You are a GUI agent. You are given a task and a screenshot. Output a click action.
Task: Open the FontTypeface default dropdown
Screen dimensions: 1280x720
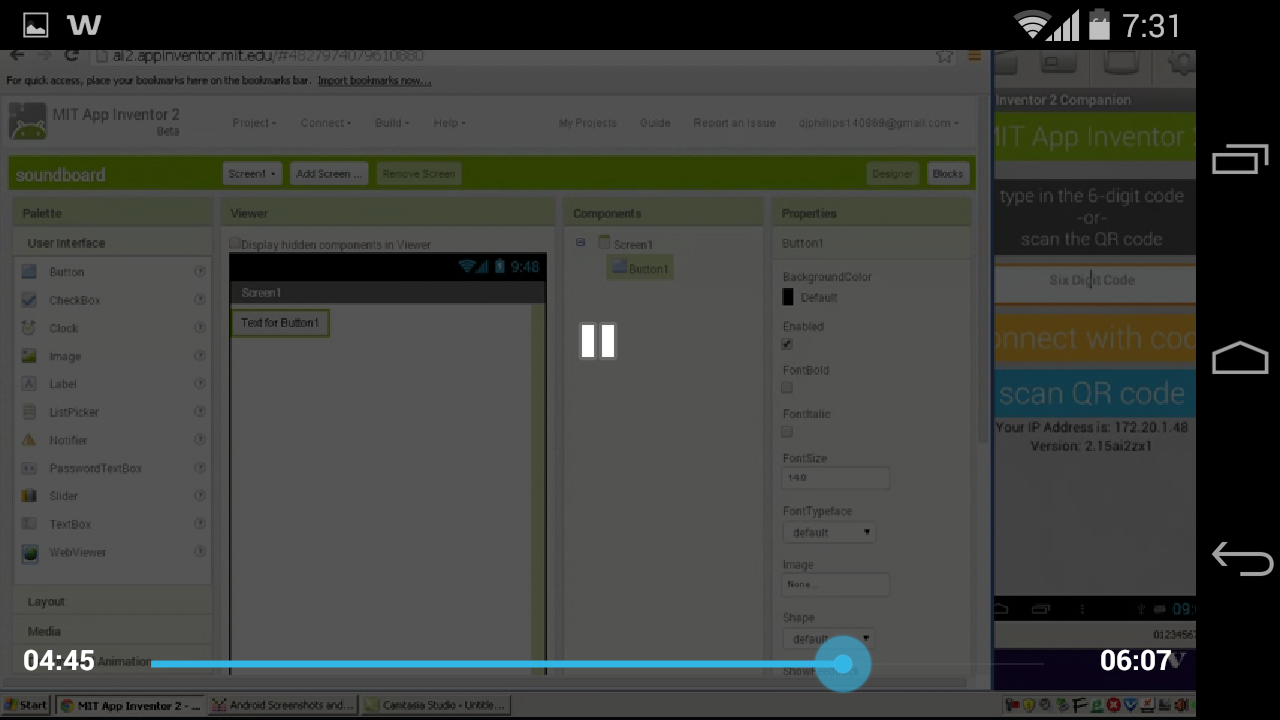click(x=830, y=533)
